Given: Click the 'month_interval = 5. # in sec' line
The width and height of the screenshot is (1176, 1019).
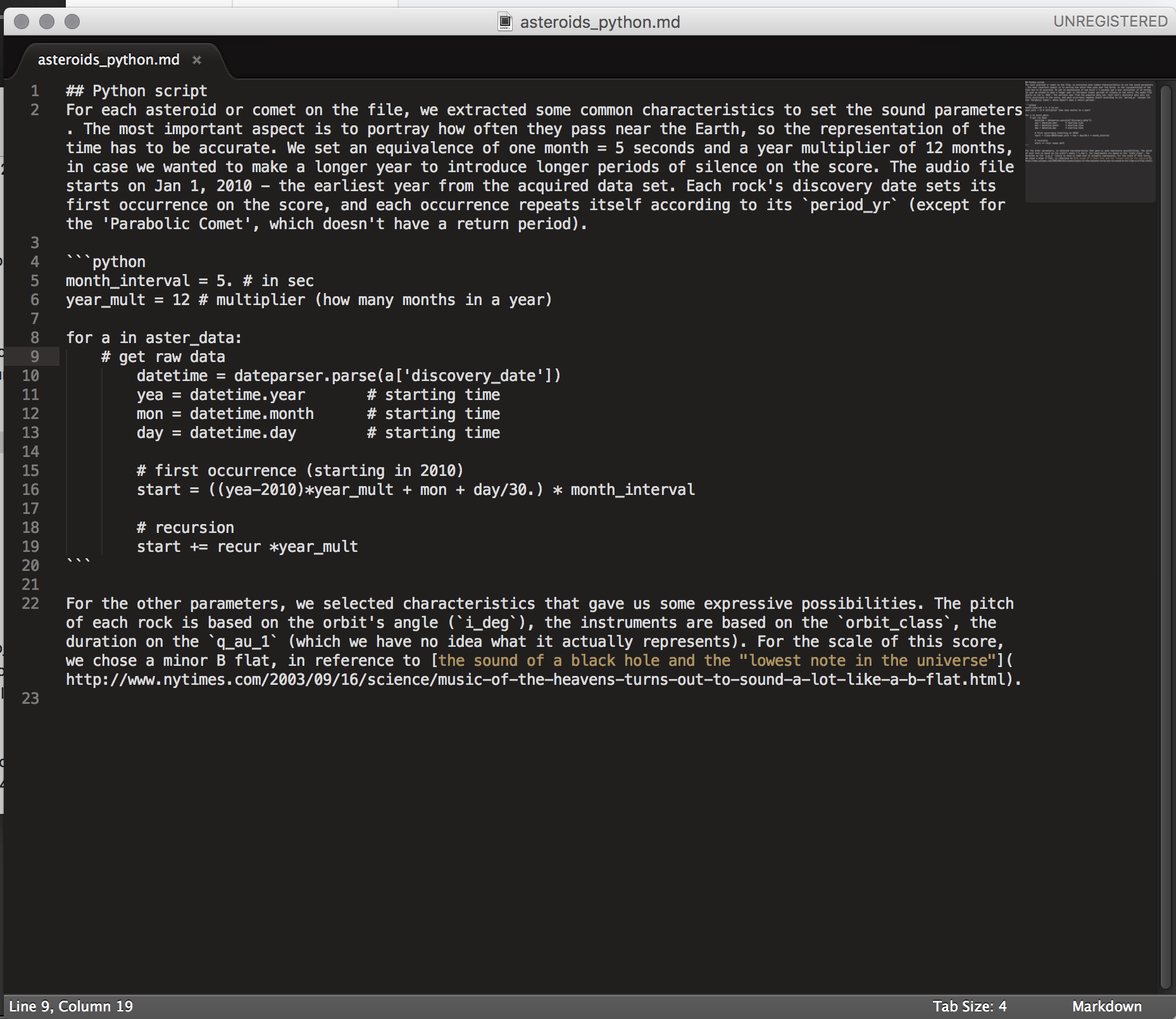Looking at the screenshot, I should click(x=190, y=281).
